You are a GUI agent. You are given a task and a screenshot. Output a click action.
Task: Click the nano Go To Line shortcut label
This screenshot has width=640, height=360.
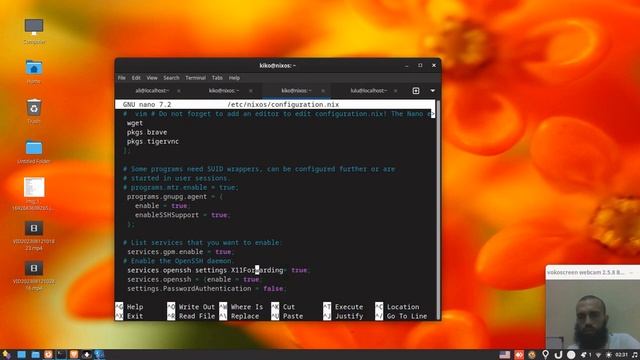tap(407, 316)
